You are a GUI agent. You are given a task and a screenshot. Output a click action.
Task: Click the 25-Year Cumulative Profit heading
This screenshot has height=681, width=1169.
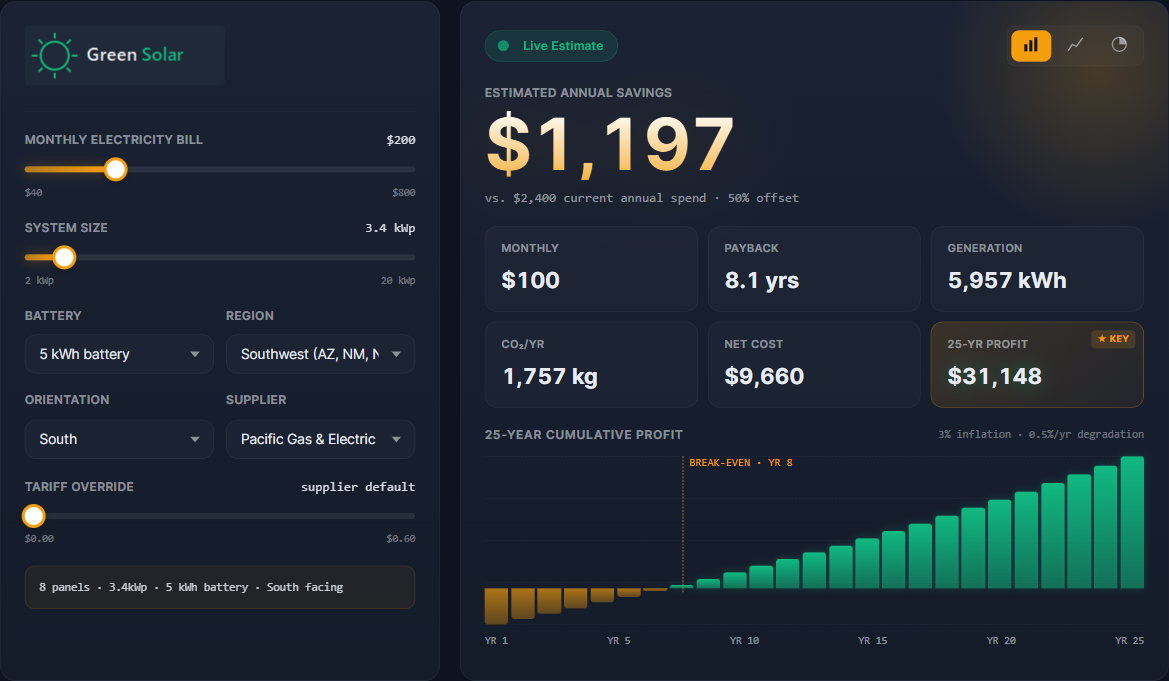click(x=584, y=435)
